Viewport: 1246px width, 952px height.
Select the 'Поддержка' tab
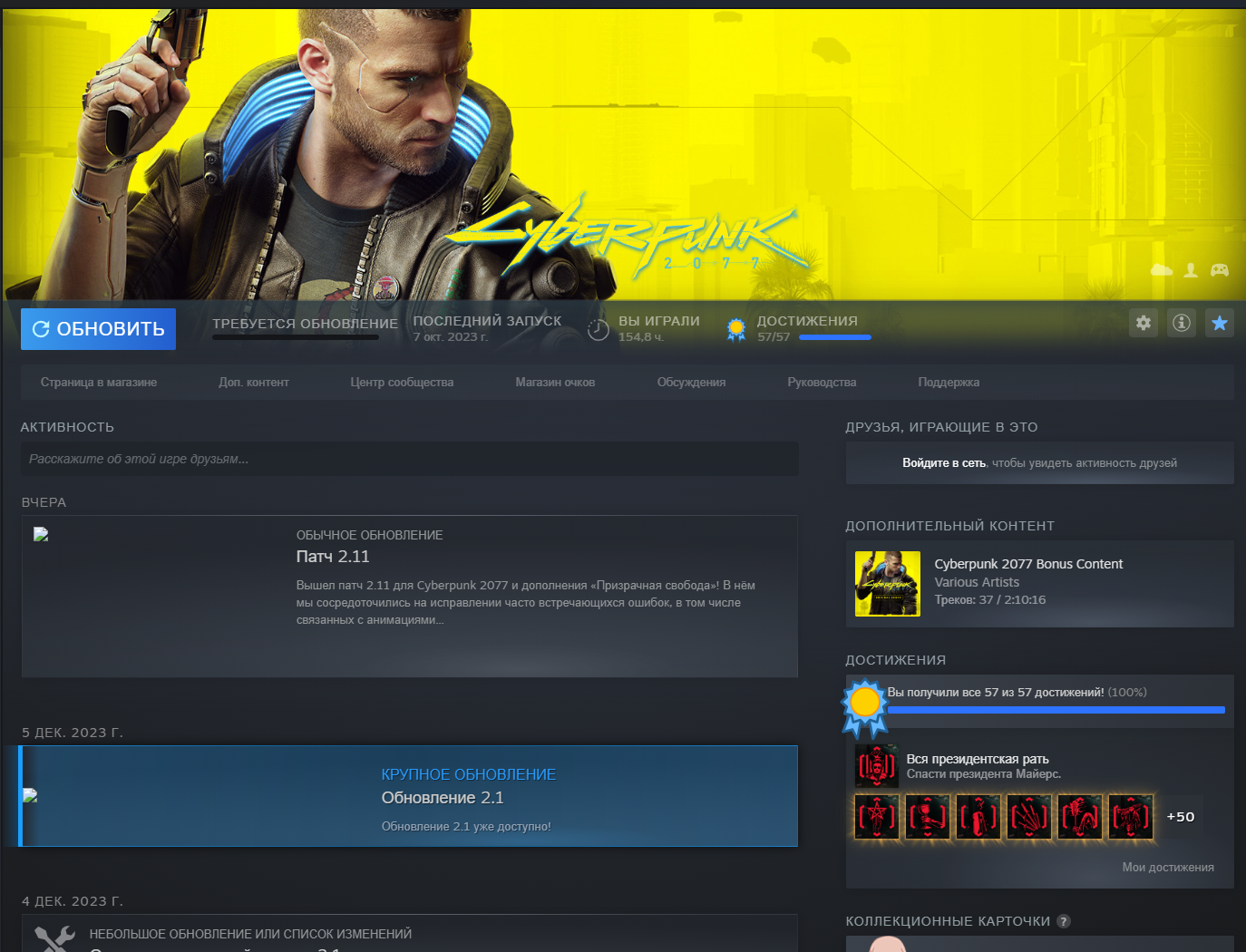(949, 383)
